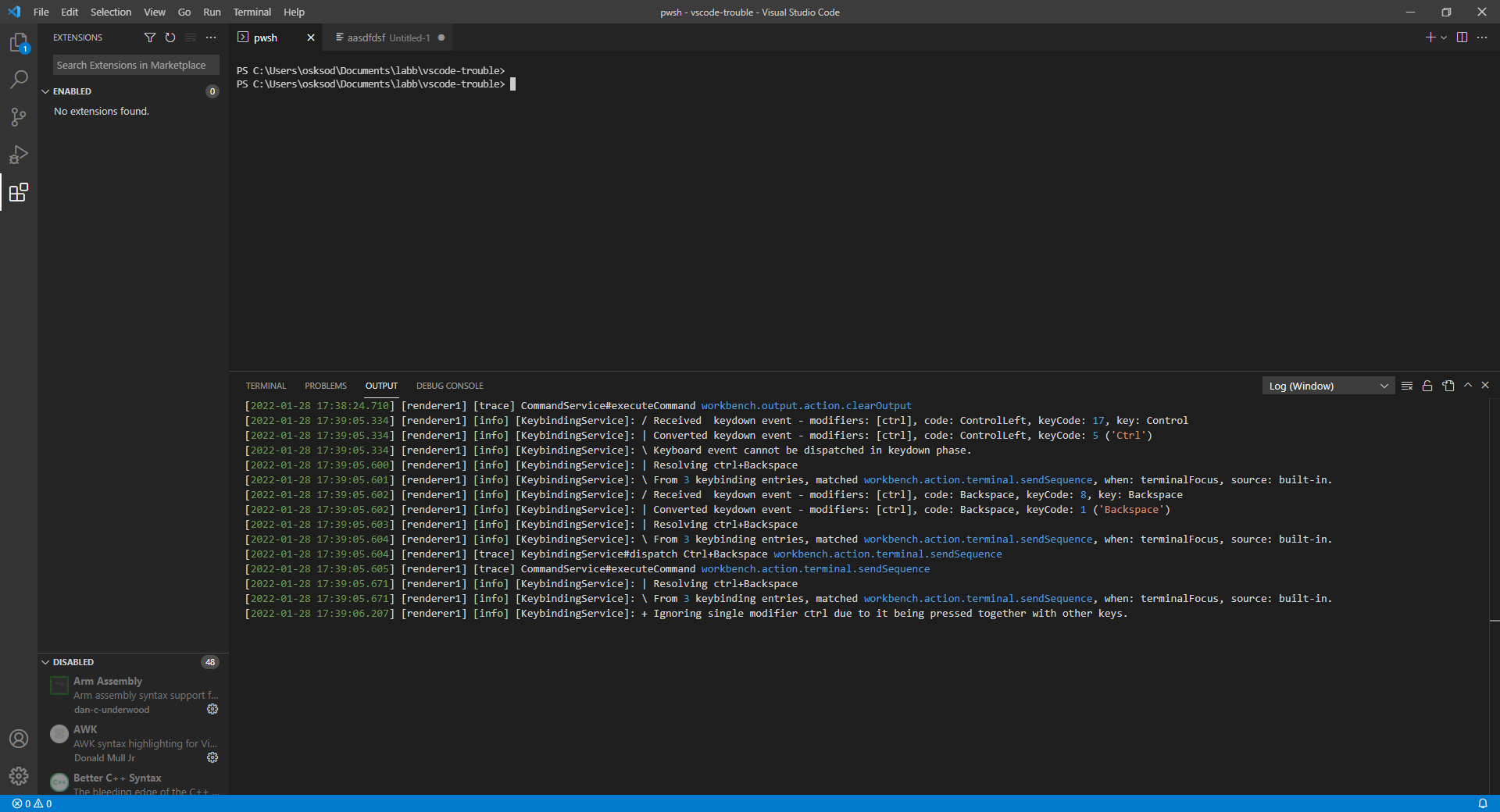This screenshot has height=812, width=1500.
Task: Create a new terminal with the plus button
Action: coord(1430,37)
